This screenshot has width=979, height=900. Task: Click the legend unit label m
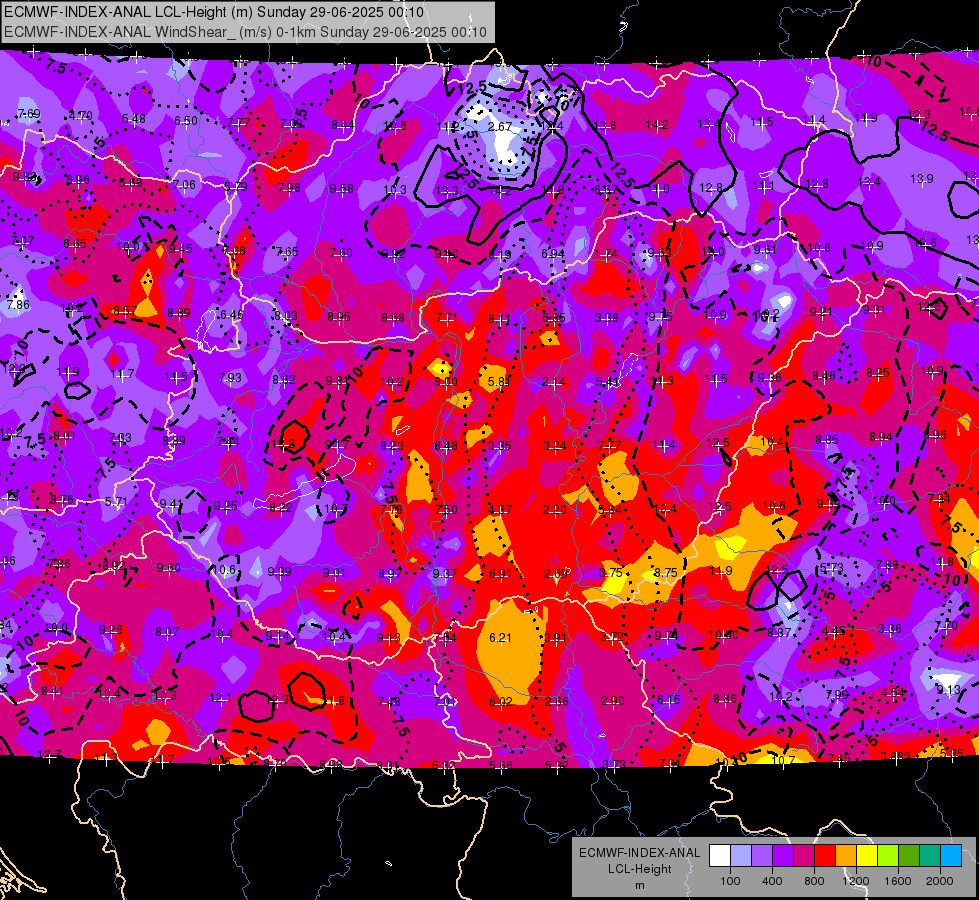tap(639, 885)
